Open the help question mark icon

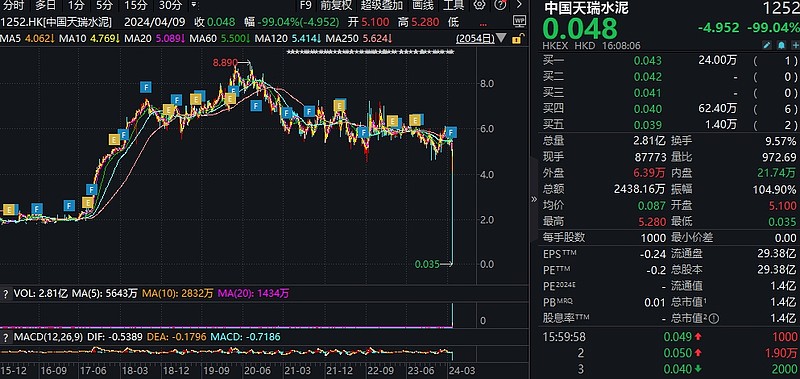[x=501, y=6]
